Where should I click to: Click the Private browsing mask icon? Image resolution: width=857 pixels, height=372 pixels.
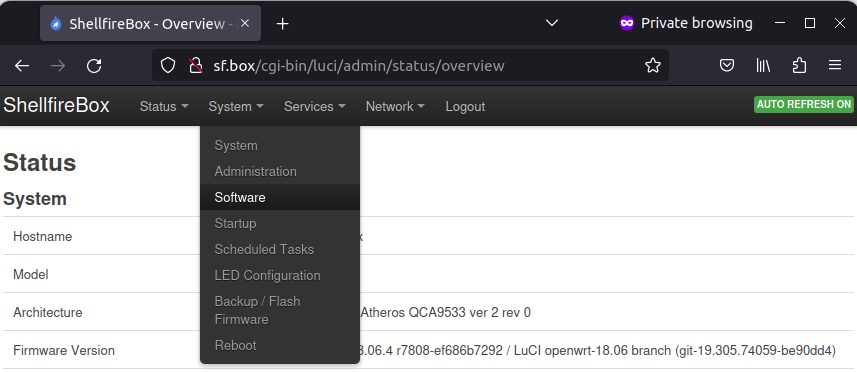click(x=626, y=23)
